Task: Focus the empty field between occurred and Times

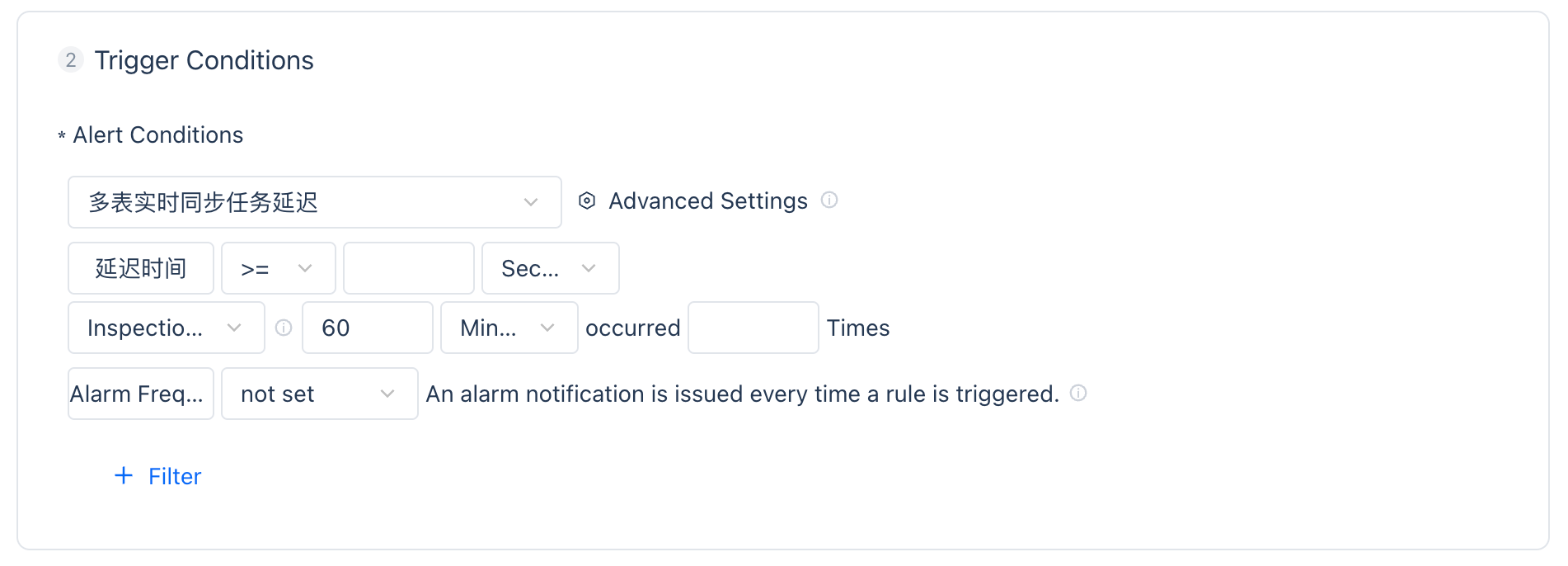Action: 753,328
